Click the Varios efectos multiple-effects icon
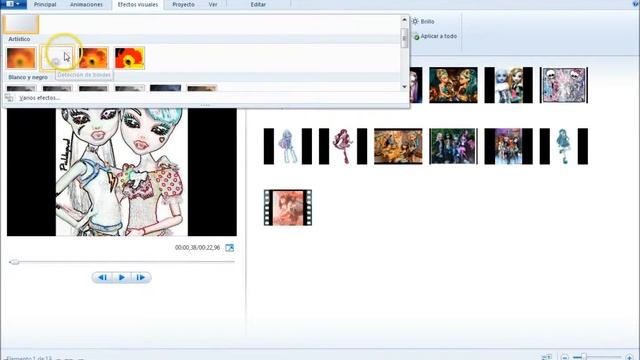This screenshot has width=640, height=360. coord(9,98)
